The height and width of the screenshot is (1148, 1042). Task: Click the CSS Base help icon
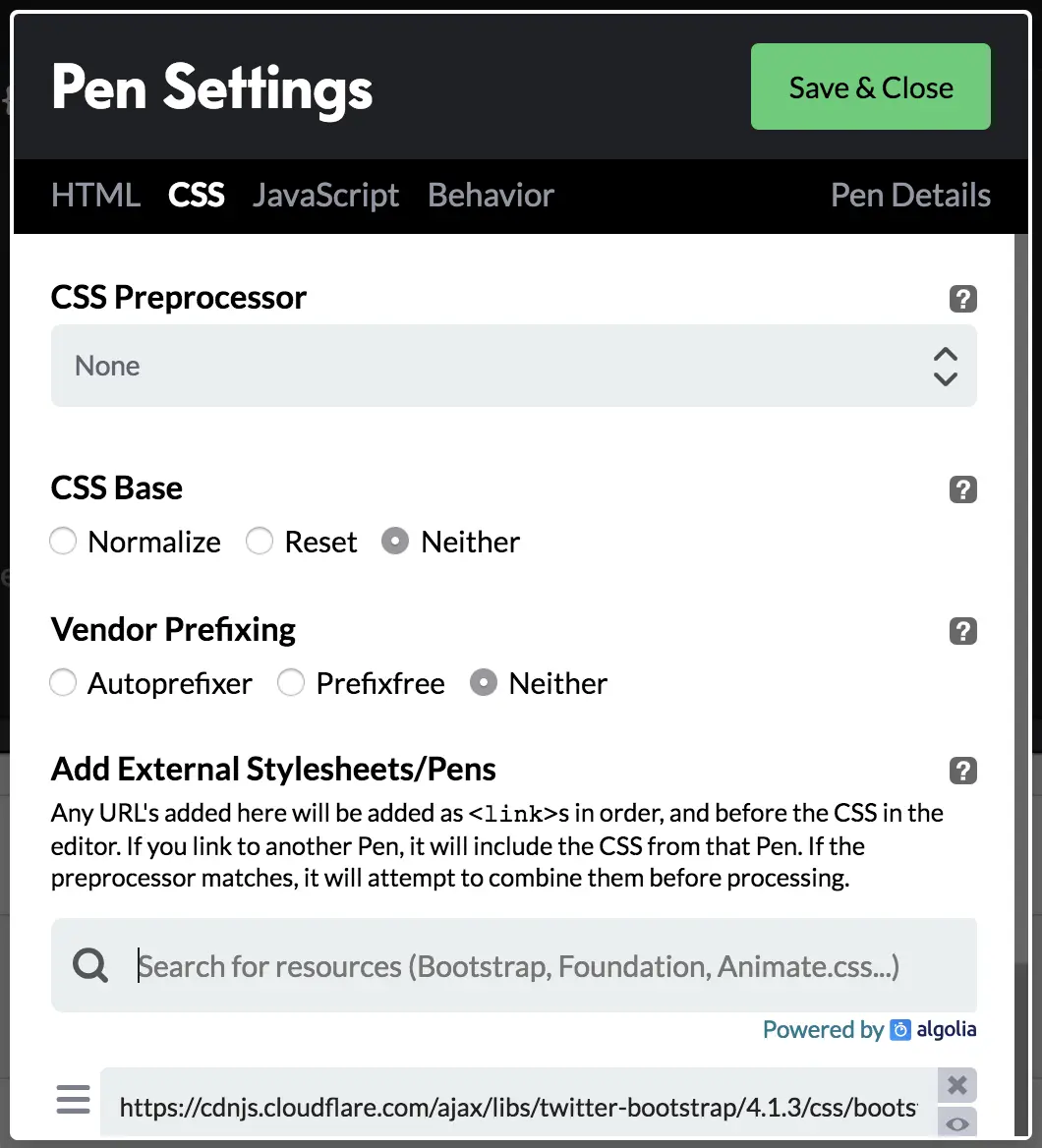[962, 489]
